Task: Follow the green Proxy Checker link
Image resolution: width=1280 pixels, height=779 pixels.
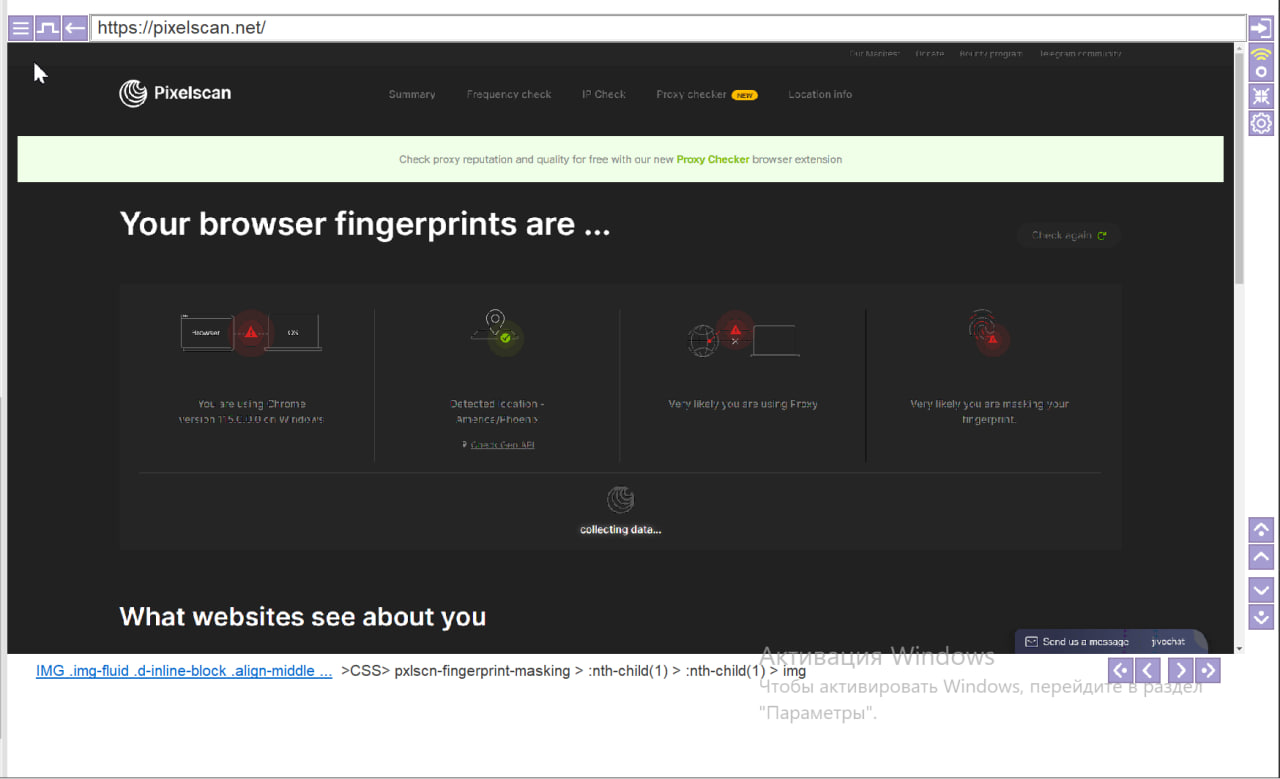Action: point(712,160)
